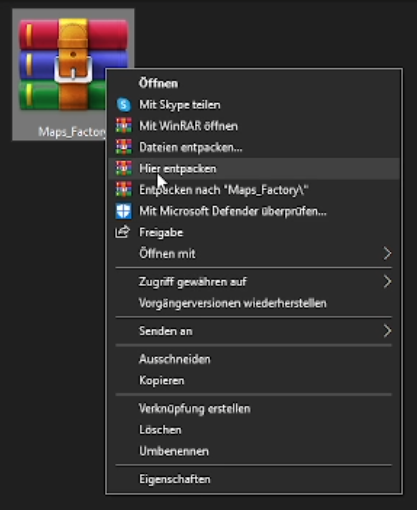
Task: Click the WinRAR icon beside Hier entpacken
Action: pyautogui.click(x=124, y=169)
